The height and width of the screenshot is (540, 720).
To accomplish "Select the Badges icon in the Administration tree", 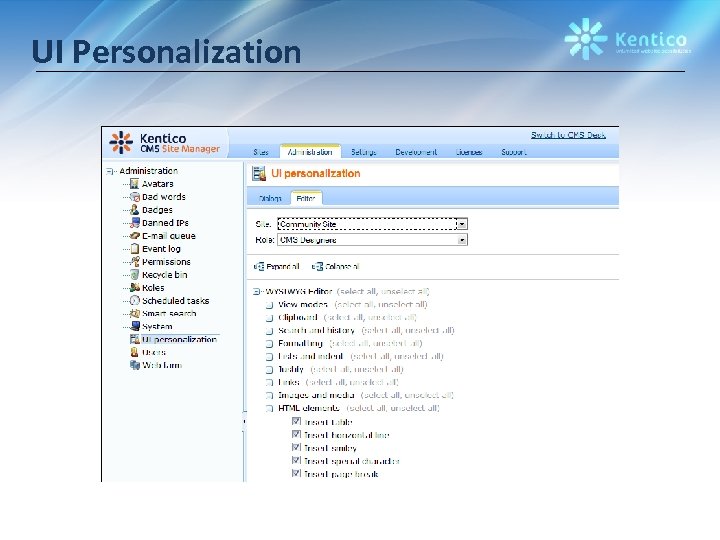I will click(134, 209).
